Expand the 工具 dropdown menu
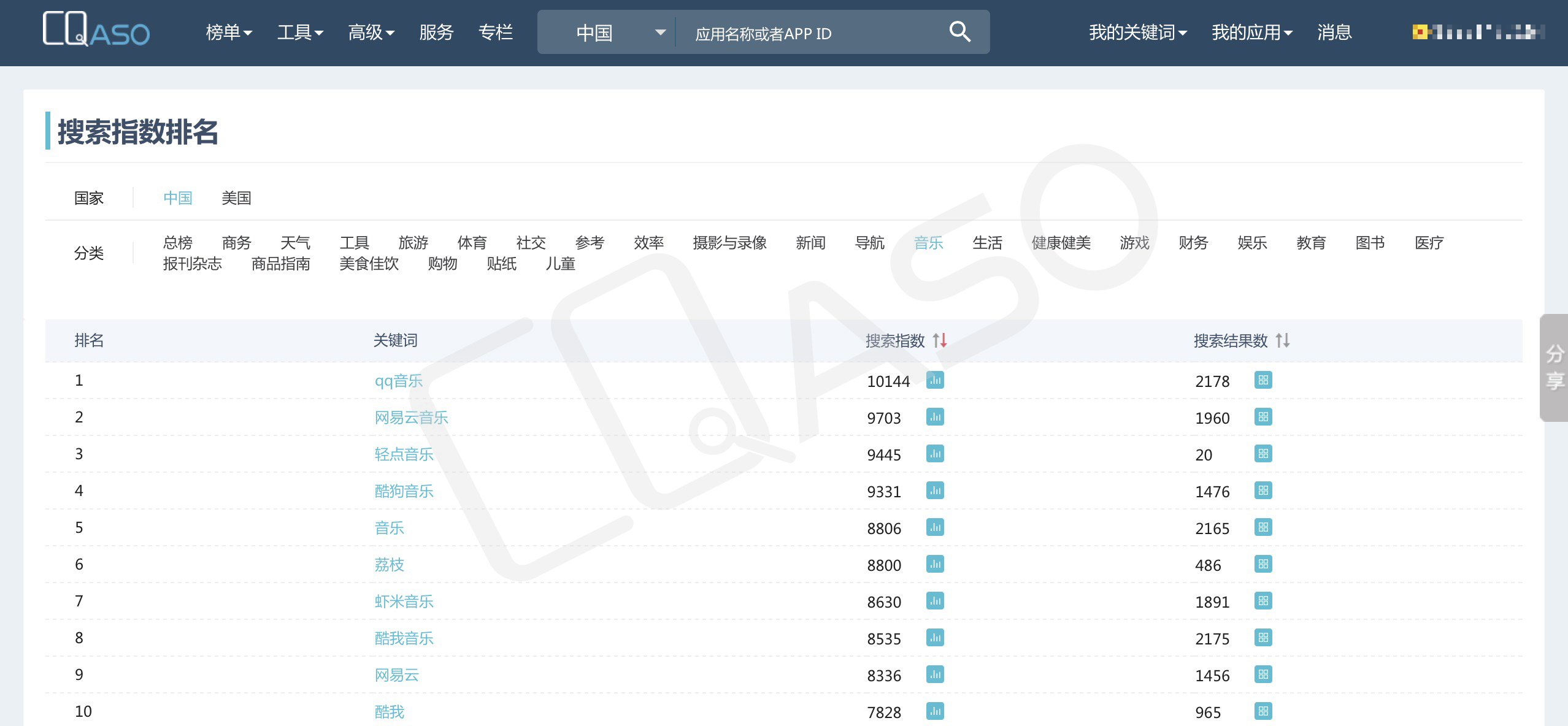 [x=300, y=32]
